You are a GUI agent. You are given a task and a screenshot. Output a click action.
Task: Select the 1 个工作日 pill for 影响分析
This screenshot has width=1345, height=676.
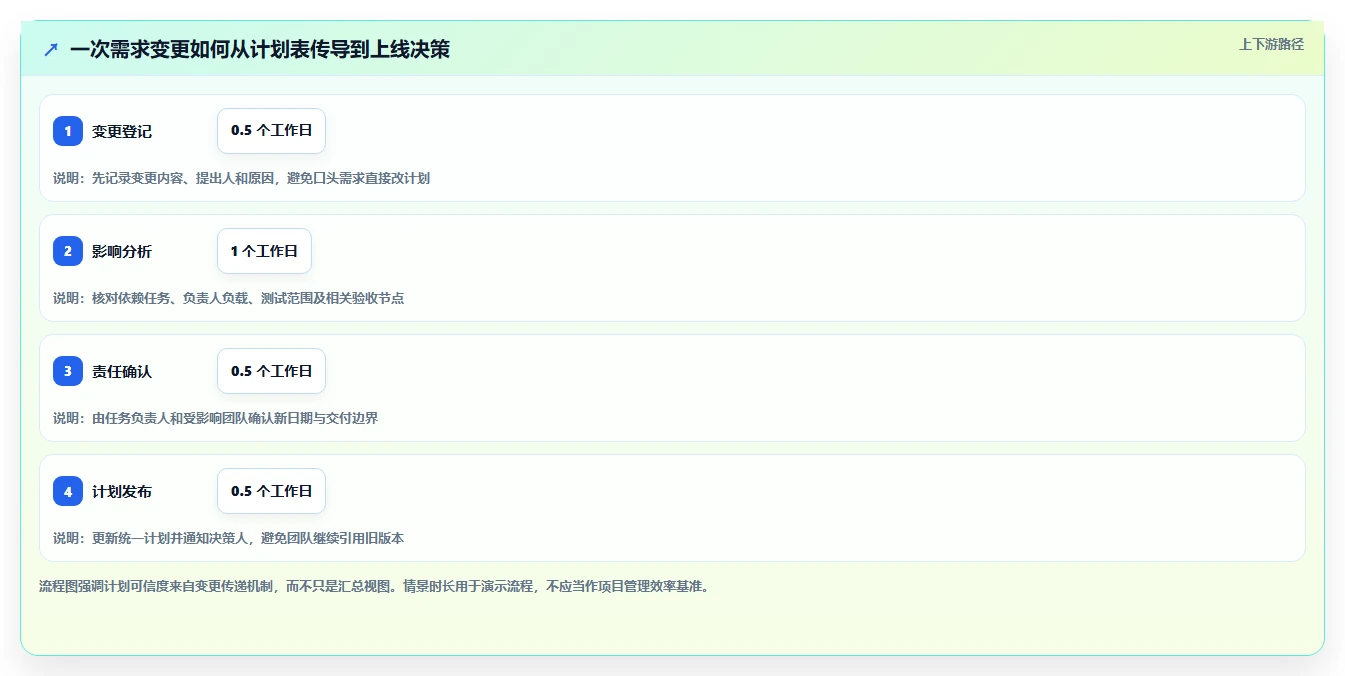(x=264, y=251)
